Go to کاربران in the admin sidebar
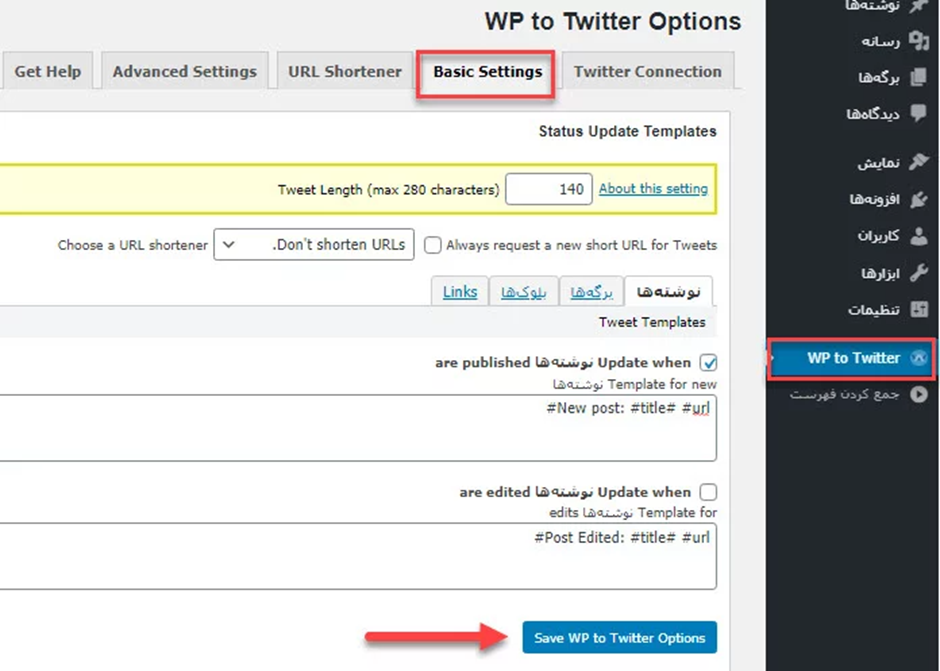Image resolution: width=940 pixels, height=671 pixels. click(x=878, y=236)
